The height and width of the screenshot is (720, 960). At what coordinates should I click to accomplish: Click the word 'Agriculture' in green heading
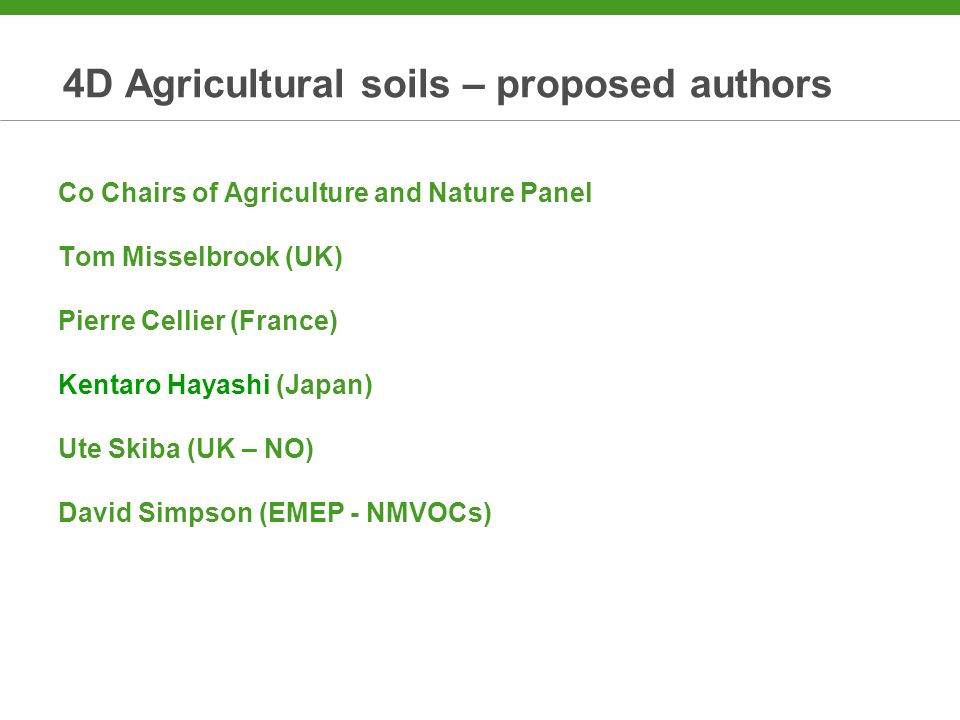coord(296,193)
